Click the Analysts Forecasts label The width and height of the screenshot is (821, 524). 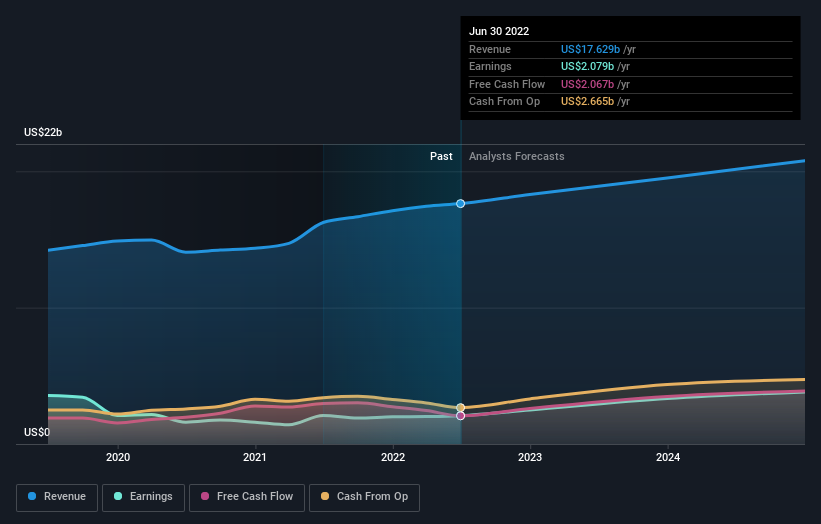[517, 157]
